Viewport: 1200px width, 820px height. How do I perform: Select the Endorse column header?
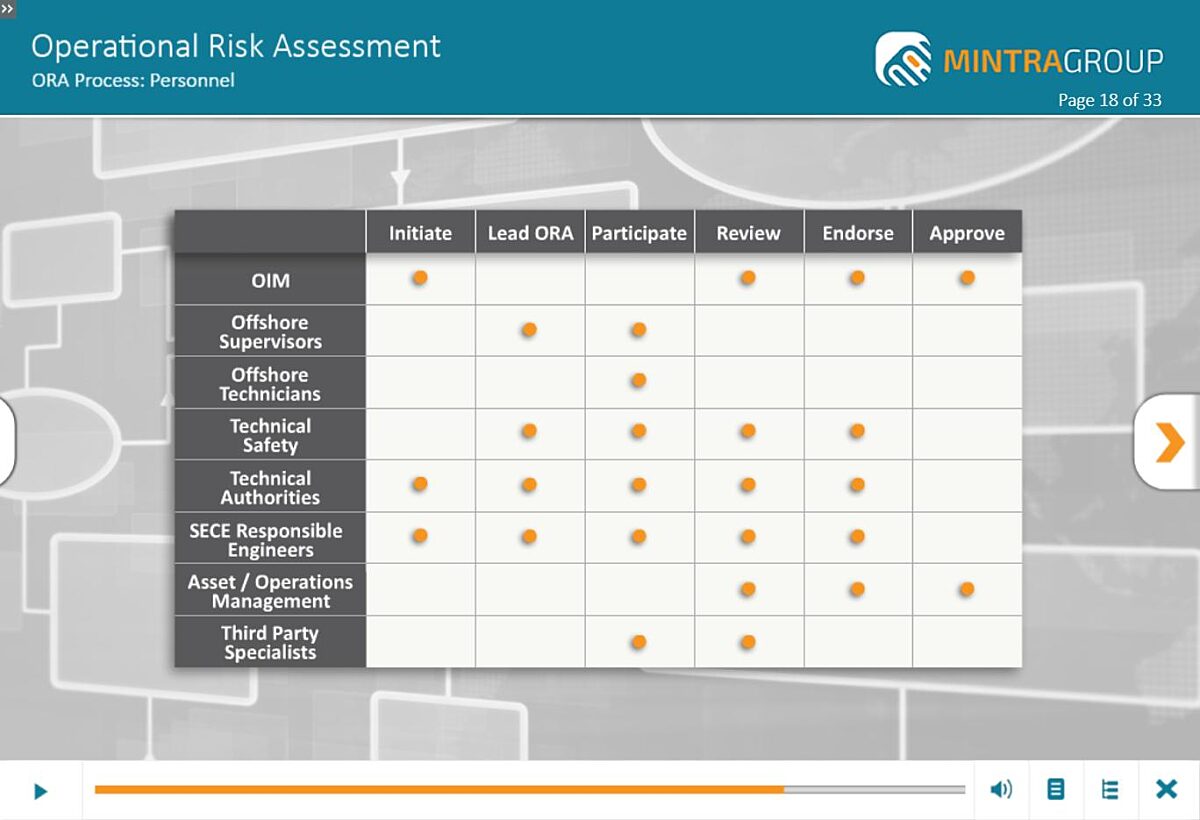[x=858, y=233]
